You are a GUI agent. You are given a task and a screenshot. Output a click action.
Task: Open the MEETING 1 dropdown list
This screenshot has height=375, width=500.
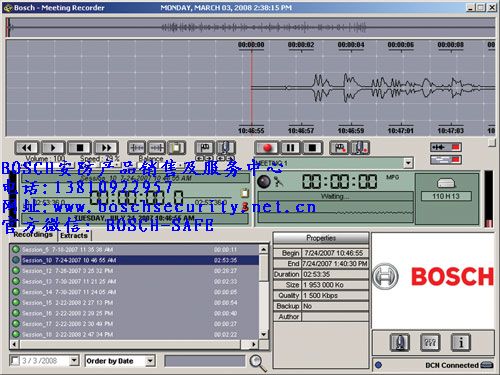pos(408,163)
